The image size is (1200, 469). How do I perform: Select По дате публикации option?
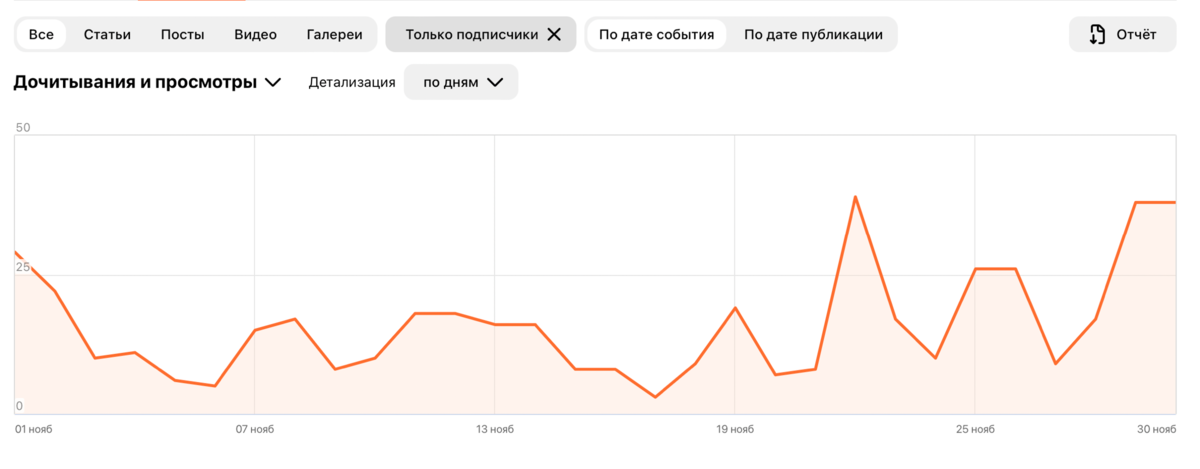point(813,34)
